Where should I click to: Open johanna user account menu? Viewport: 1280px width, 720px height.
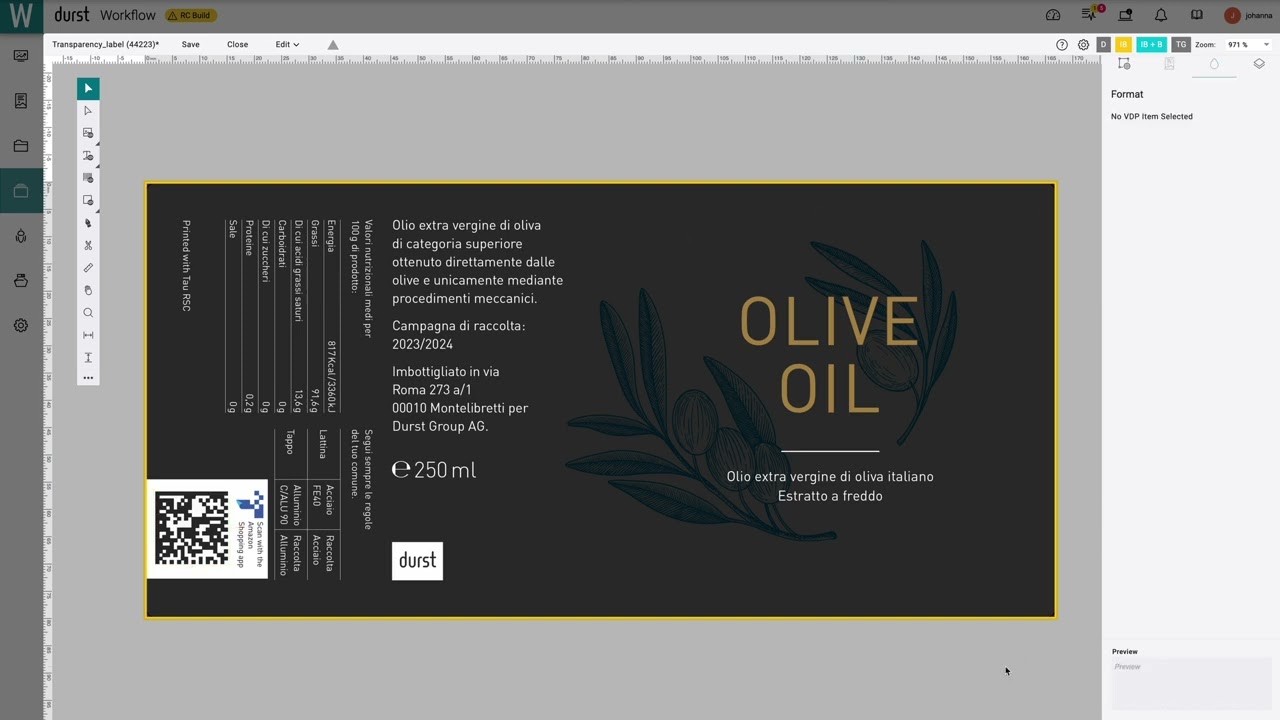(1249, 15)
